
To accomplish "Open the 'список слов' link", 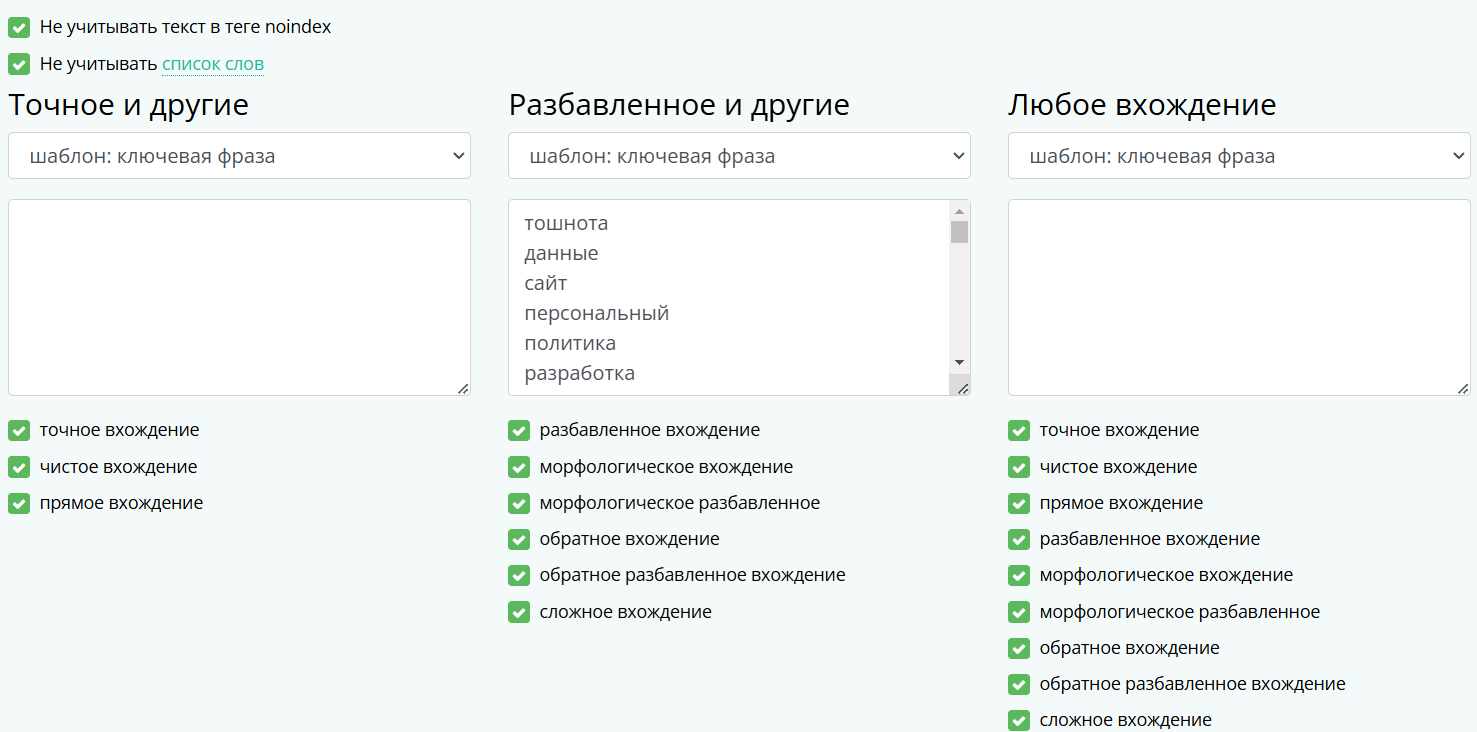I will [x=213, y=64].
